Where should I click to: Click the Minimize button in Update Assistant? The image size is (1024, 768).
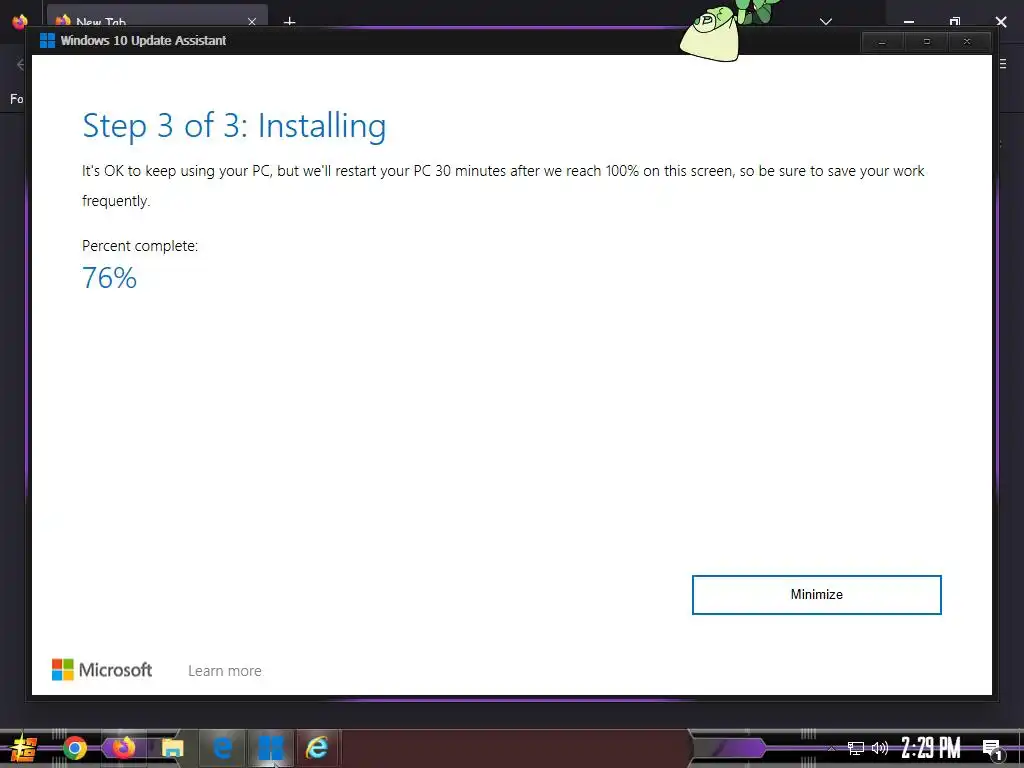point(816,594)
